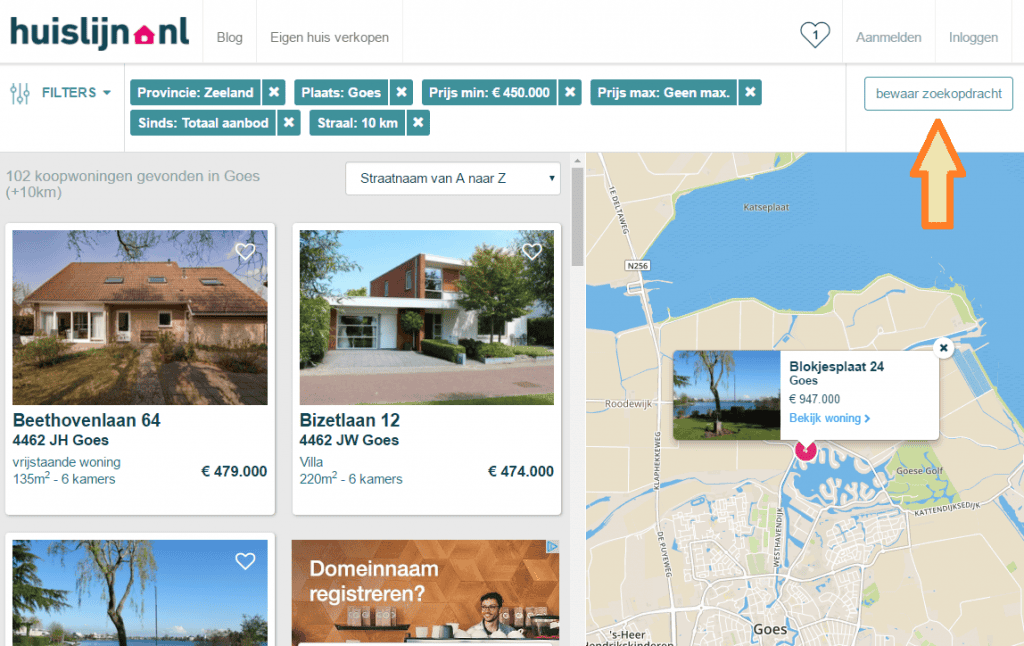Remove the Sinds: Totaal aanbod filter
This screenshot has height=646, width=1024.
tap(289, 122)
